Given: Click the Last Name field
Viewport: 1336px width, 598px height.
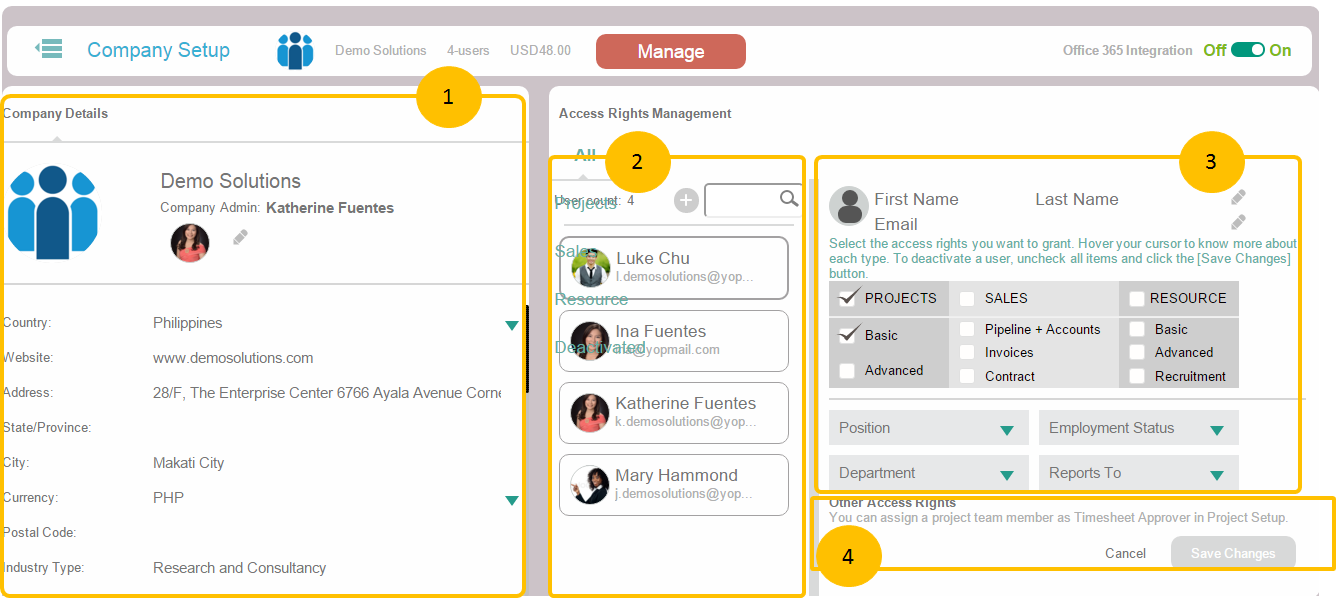Looking at the screenshot, I should [1077, 199].
